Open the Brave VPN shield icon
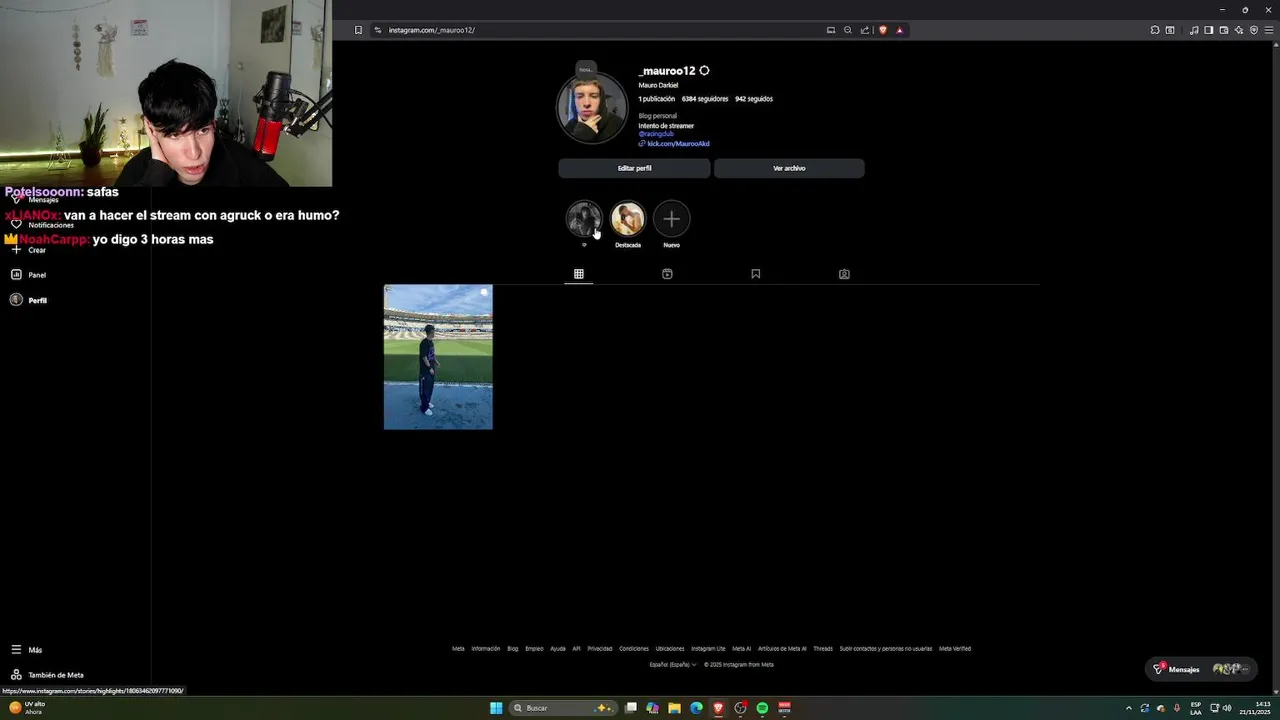This screenshot has width=1280, height=720. pyautogui.click(x=1254, y=30)
